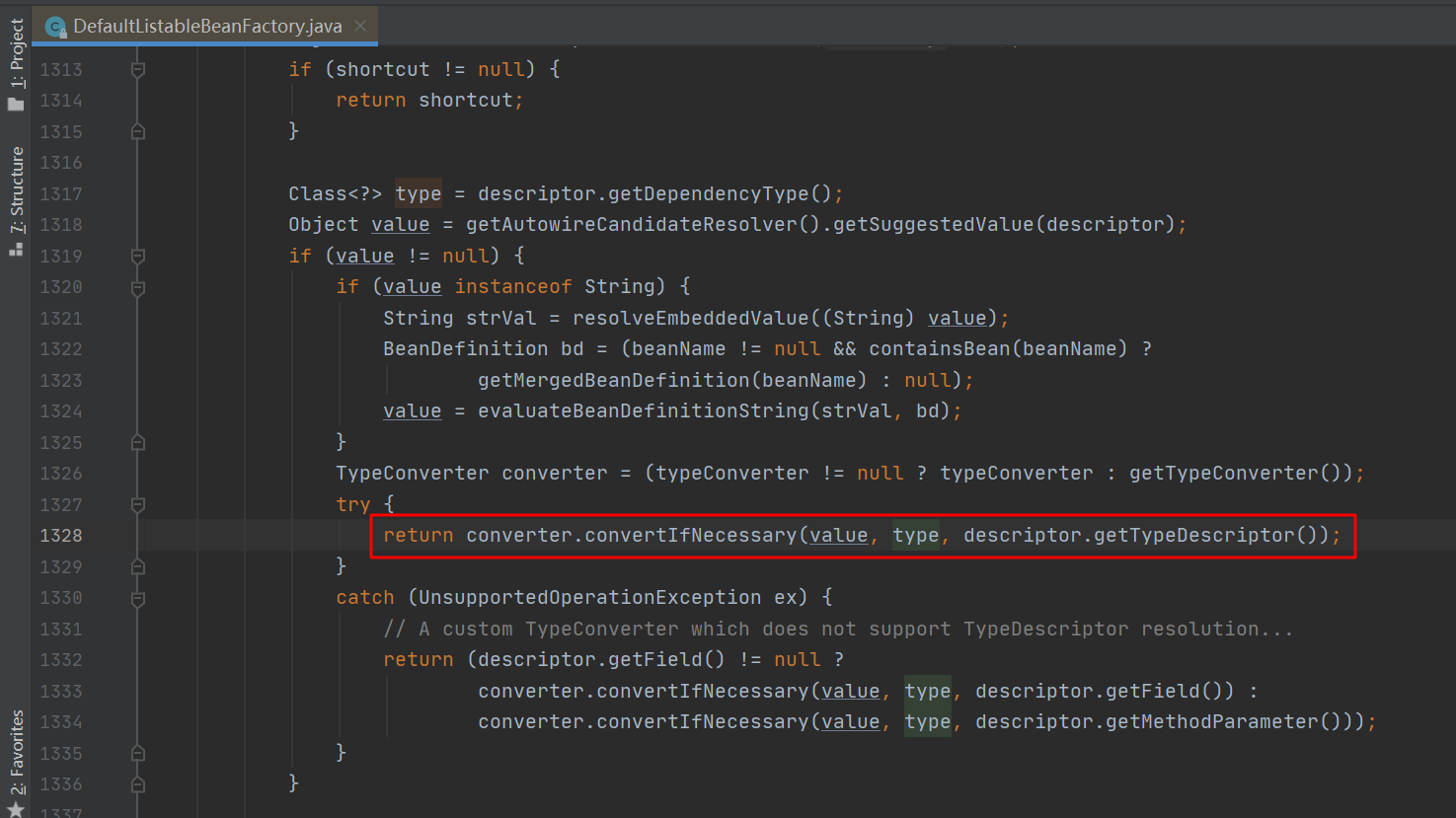Click the highlighted type variable on line 1317

tap(419, 193)
